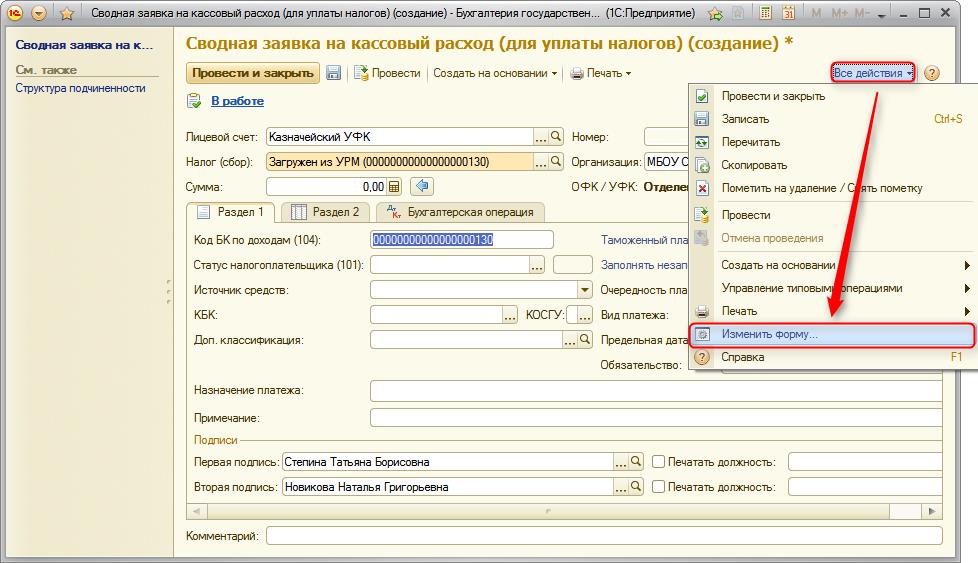Click the favorites star icon in title bar
Screen dimensions: 978x563
pyautogui.click(x=67, y=13)
